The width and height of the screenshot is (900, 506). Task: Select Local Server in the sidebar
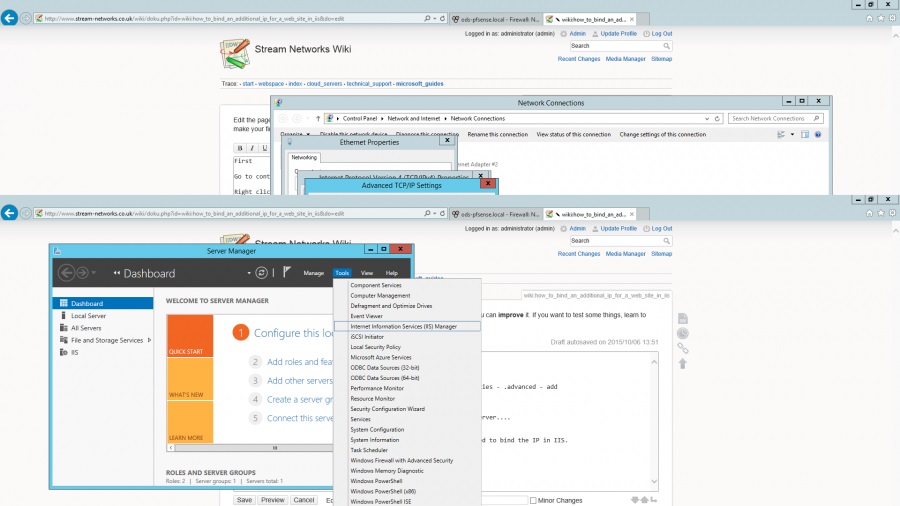coord(89,316)
